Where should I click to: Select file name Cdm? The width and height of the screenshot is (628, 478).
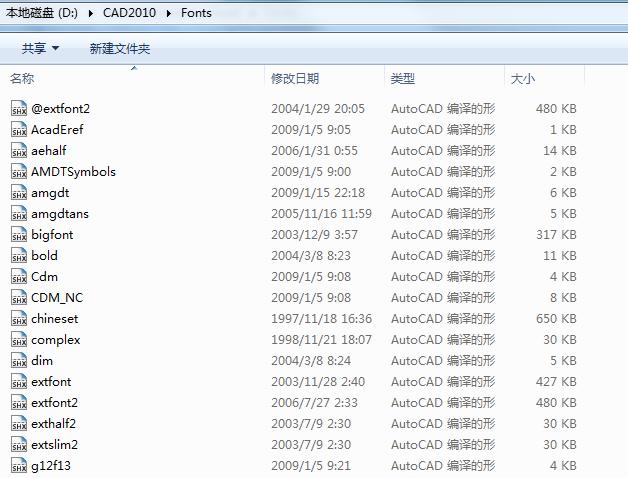[44, 276]
